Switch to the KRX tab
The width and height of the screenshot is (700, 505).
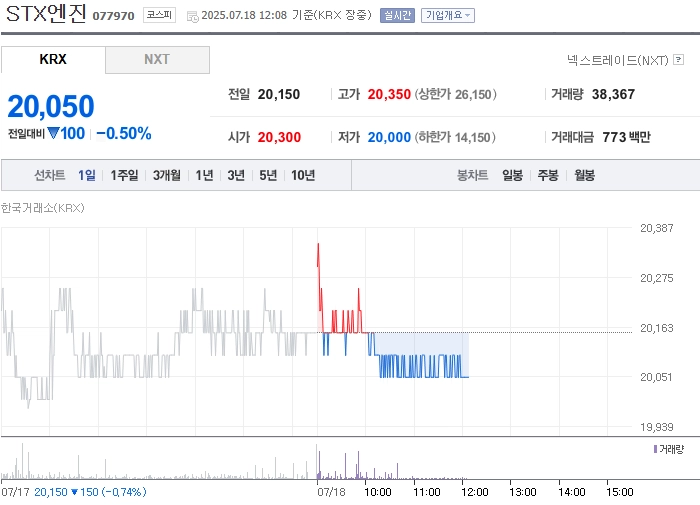tap(53, 59)
